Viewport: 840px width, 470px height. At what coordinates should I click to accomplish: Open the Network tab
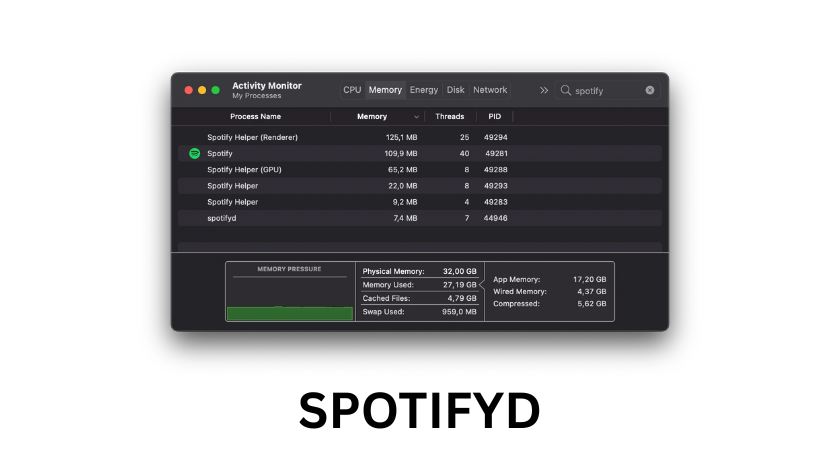tap(490, 90)
